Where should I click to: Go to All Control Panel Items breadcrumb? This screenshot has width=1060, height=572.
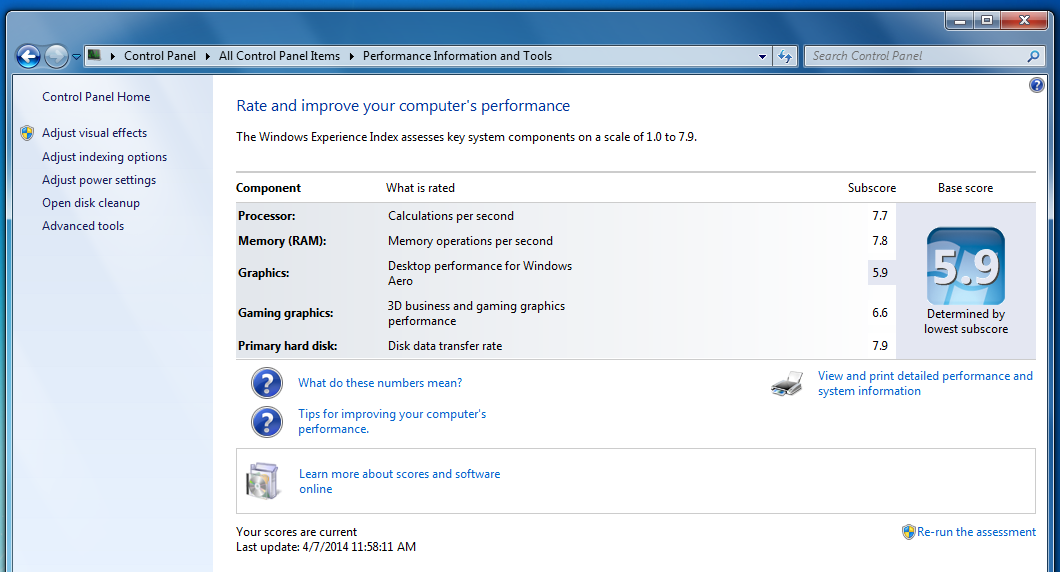coord(279,56)
